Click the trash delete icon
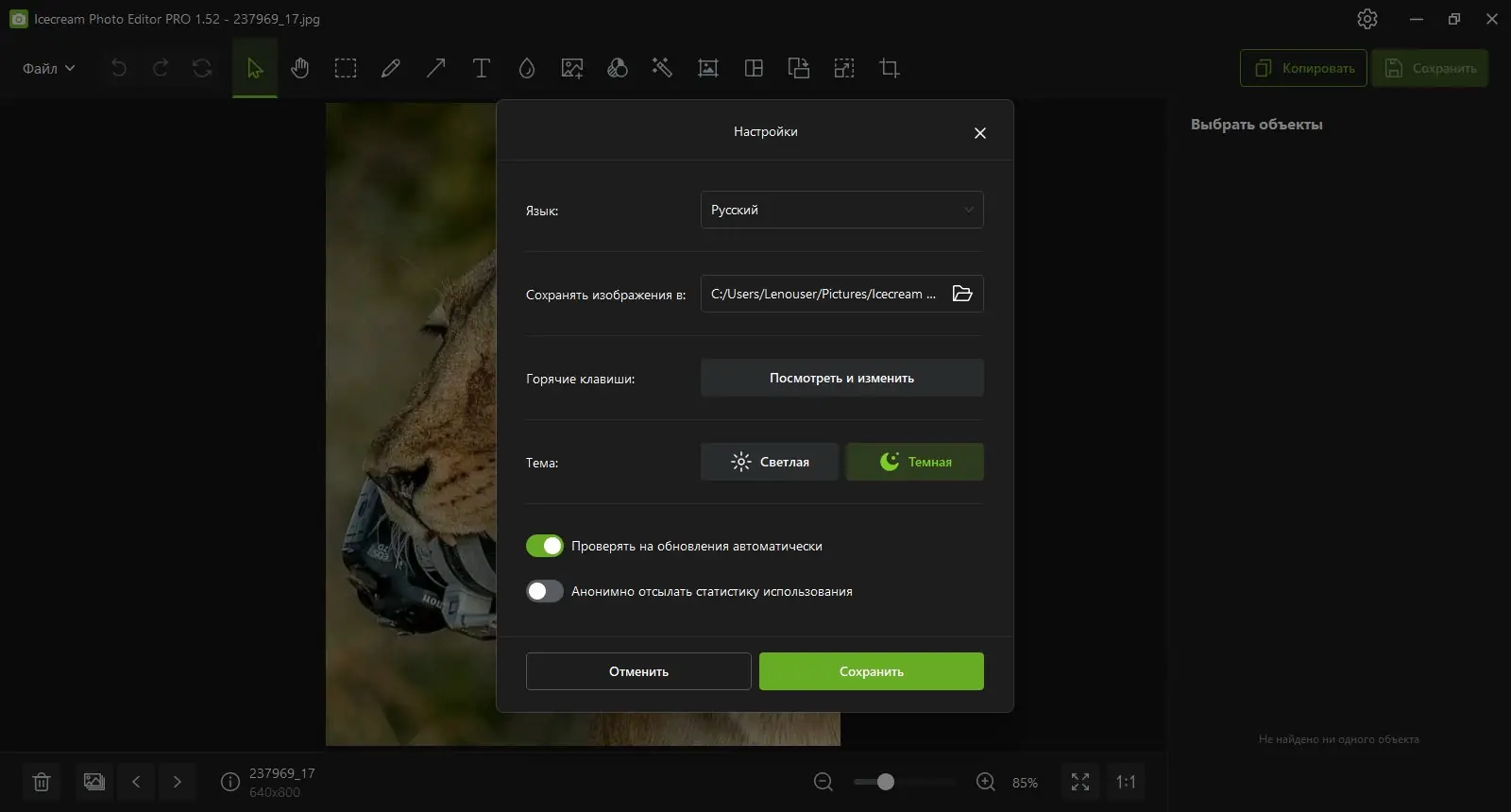1511x812 pixels. (x=42, y=782)
